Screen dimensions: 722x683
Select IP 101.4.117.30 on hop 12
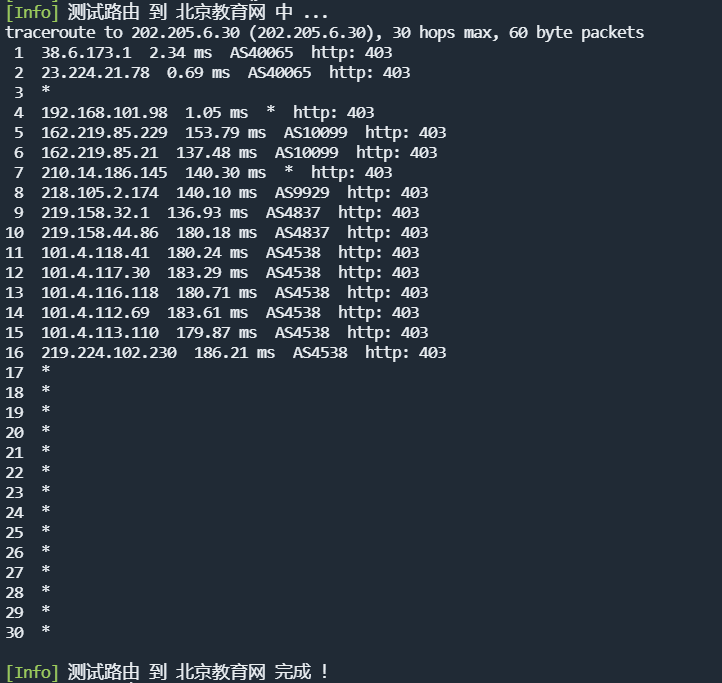(x=95, y=273)
